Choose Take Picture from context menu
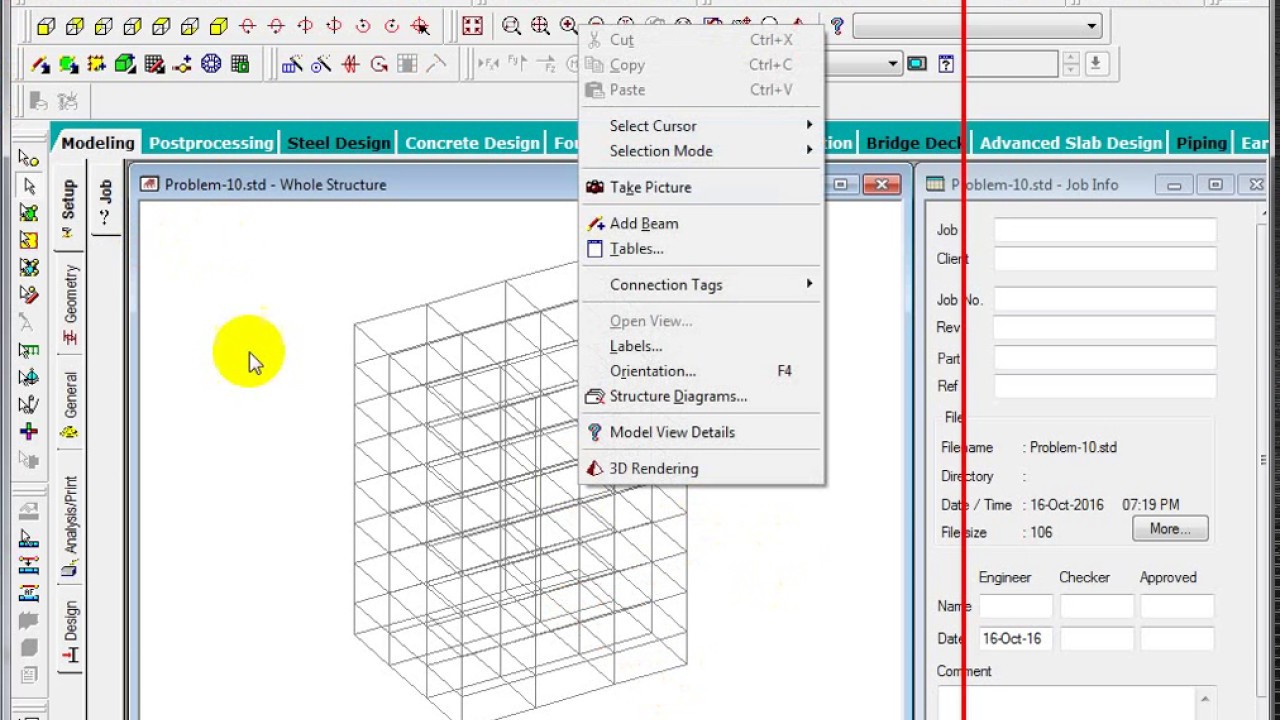Viewport: 1280px width, 720px height. (x=702, y=187)
